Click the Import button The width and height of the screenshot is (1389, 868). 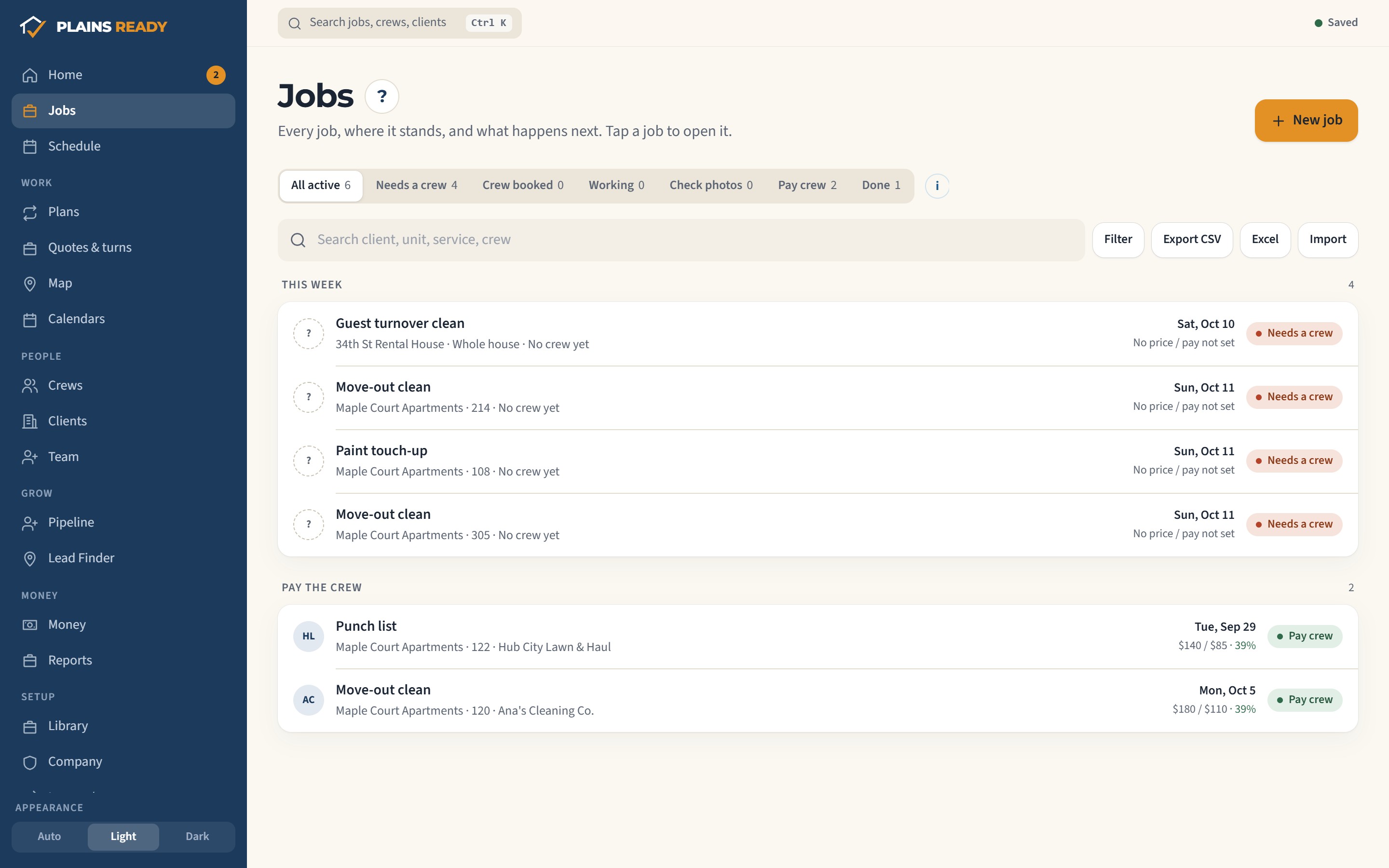click(x=1328, y=240)
